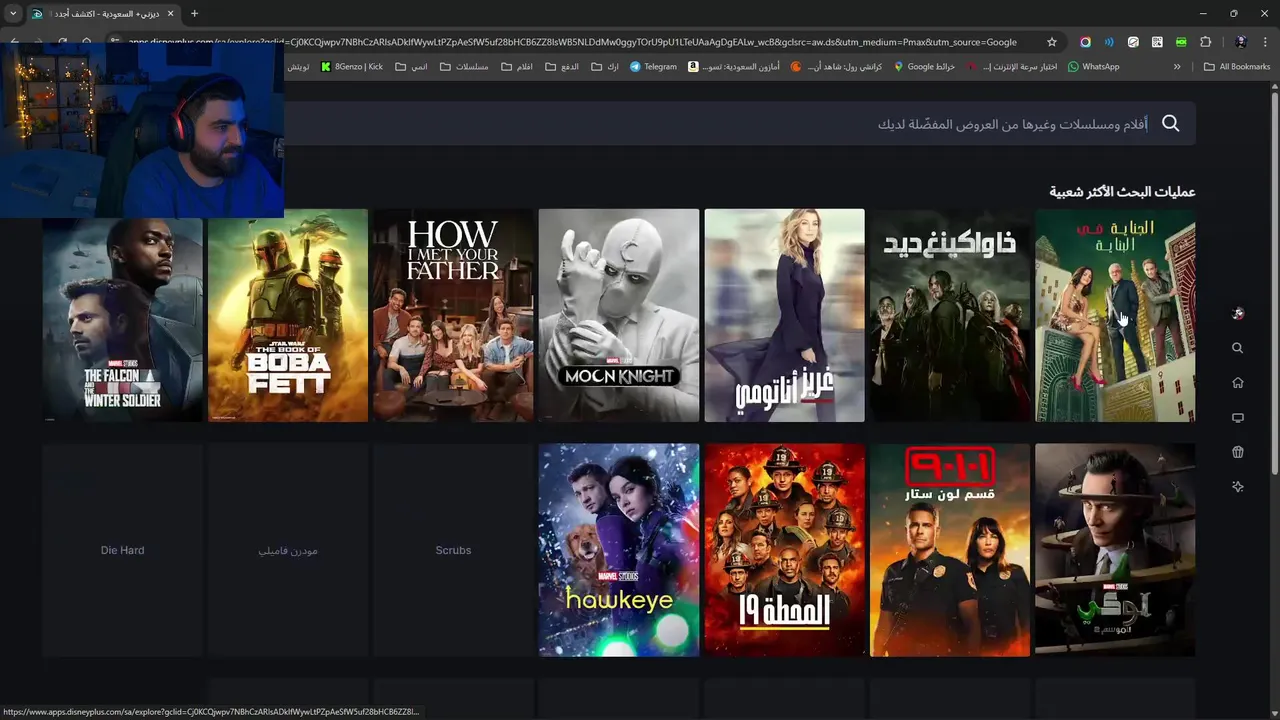Click the QR-style extension icon
The height and width of the screenshot is (720, 1280).
coord(1157,42)
